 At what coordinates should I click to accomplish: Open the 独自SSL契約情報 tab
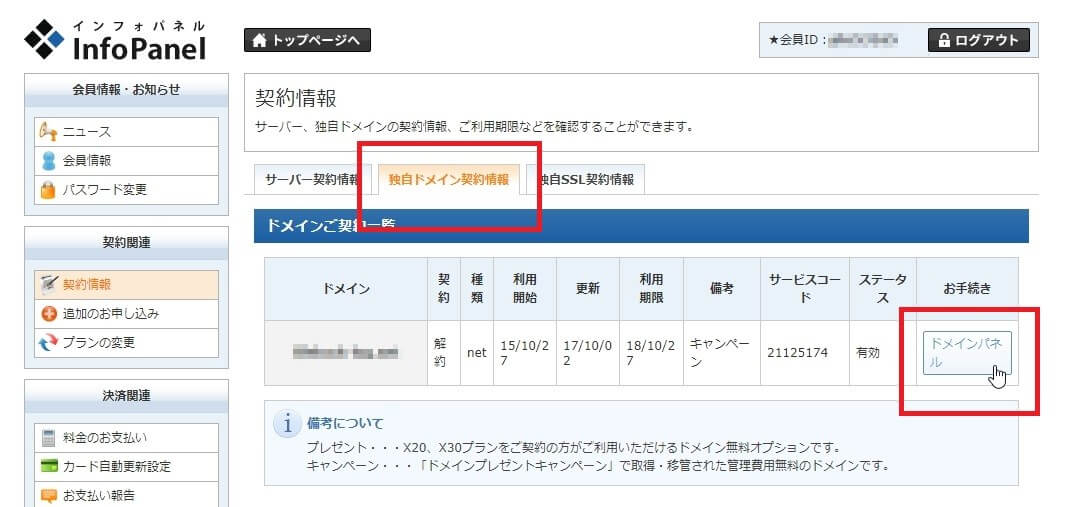click(x=586, y=180)
